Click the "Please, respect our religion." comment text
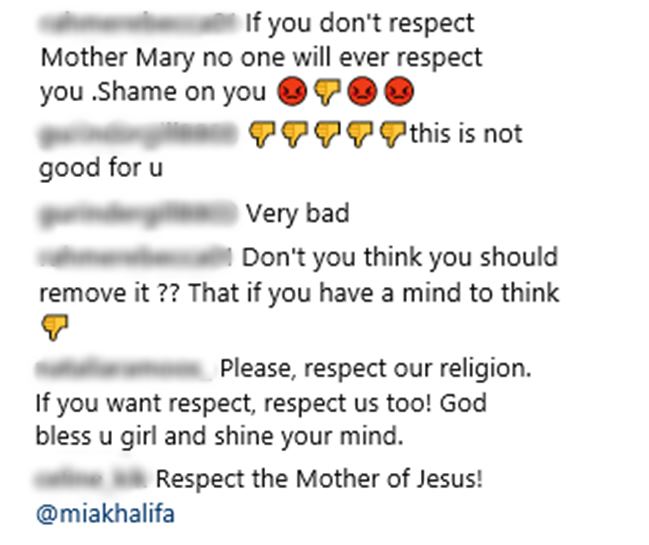This screenshot has height=545, width=649. [x=375, y=369]
